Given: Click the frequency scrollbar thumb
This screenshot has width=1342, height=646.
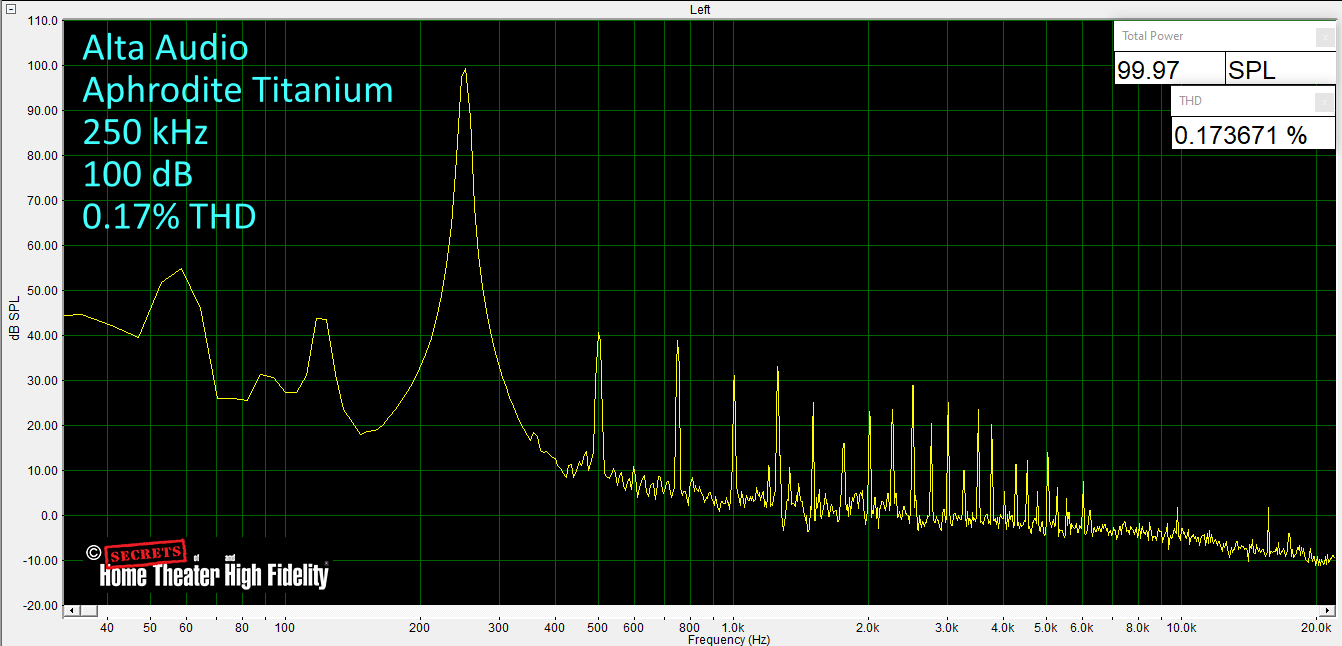Looking at the screenshot, I should [88, 611].
